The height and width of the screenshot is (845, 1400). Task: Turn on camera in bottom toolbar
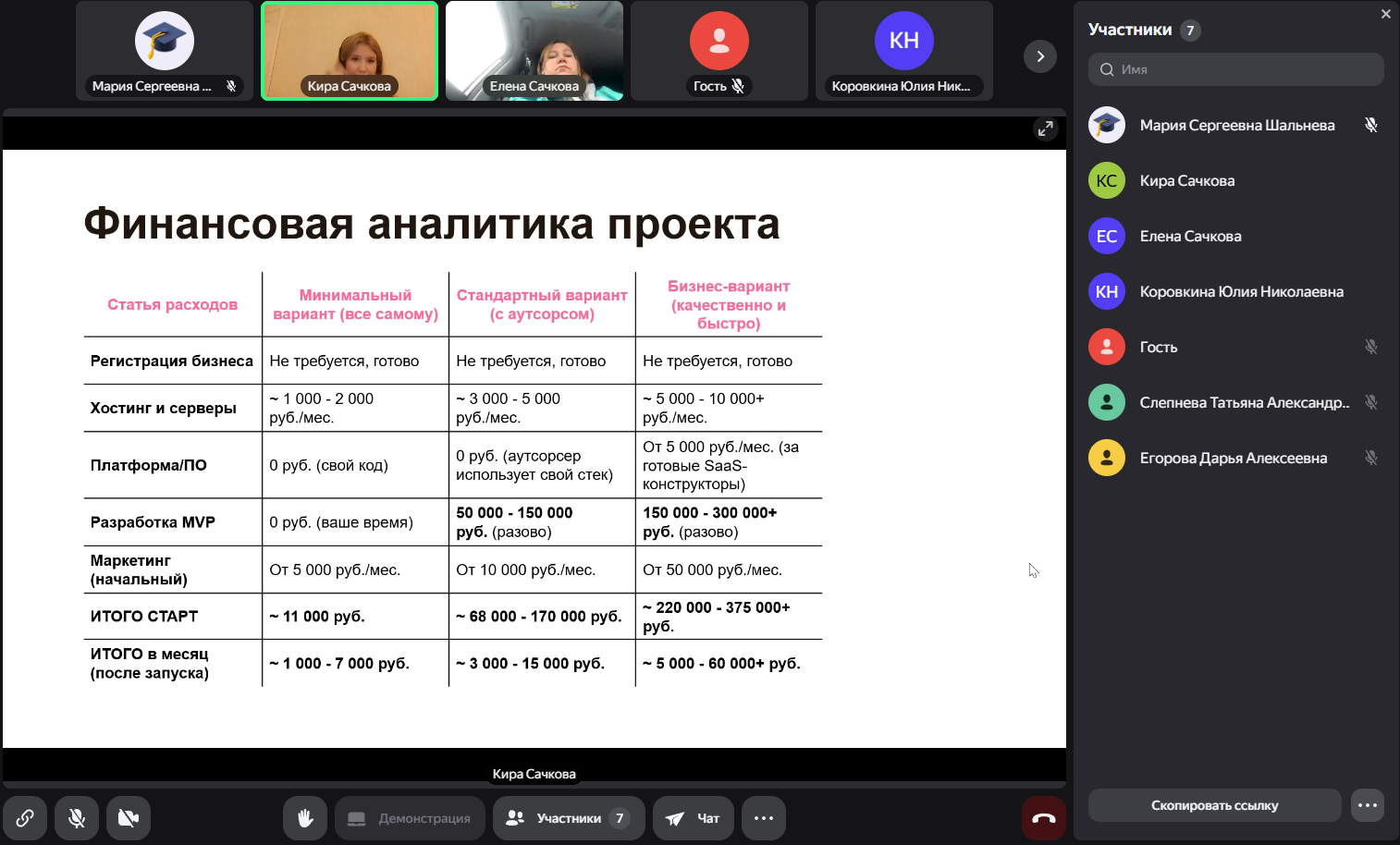pos(129,818)
